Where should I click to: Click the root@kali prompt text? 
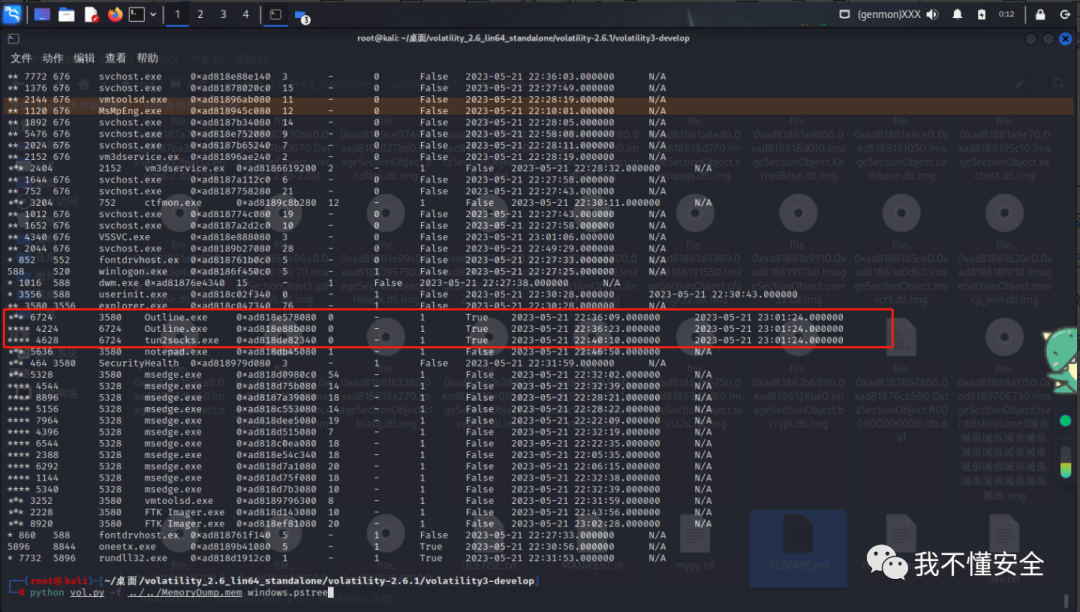click(59, 581)
